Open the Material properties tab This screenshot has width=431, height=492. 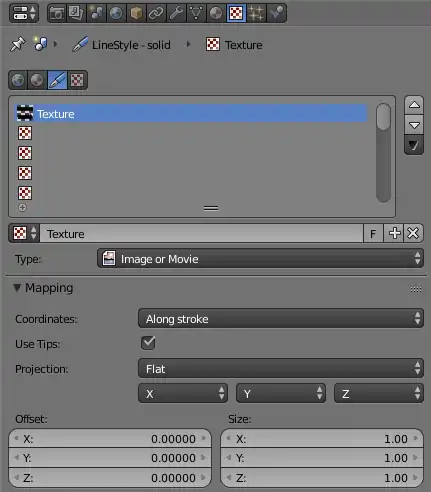coord(216,13)
